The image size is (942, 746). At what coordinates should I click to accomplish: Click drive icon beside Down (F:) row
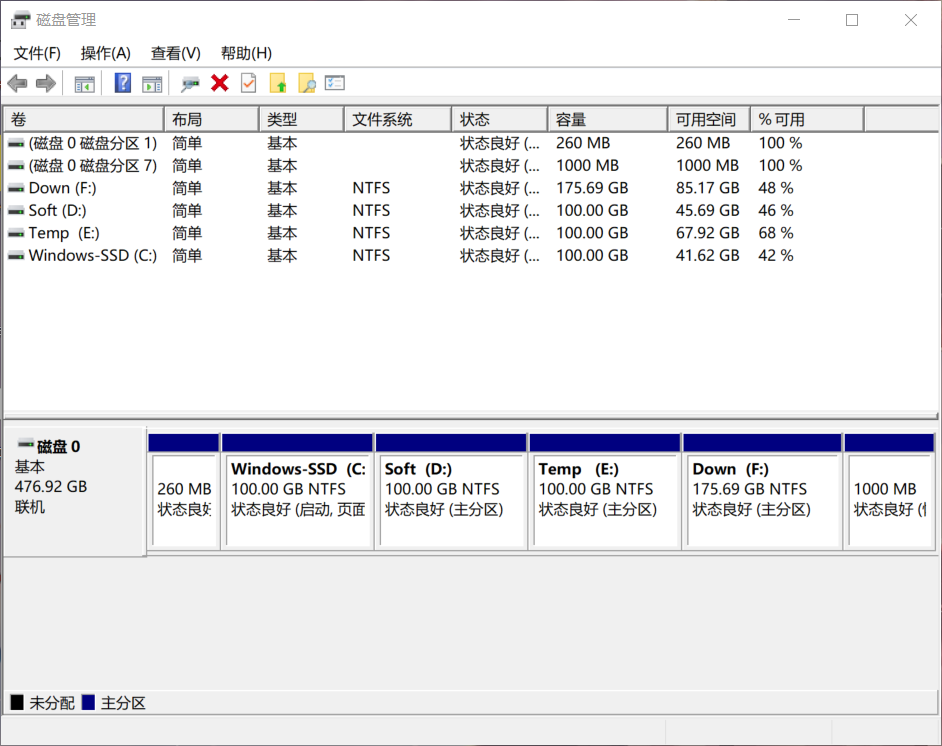[16, 188]
